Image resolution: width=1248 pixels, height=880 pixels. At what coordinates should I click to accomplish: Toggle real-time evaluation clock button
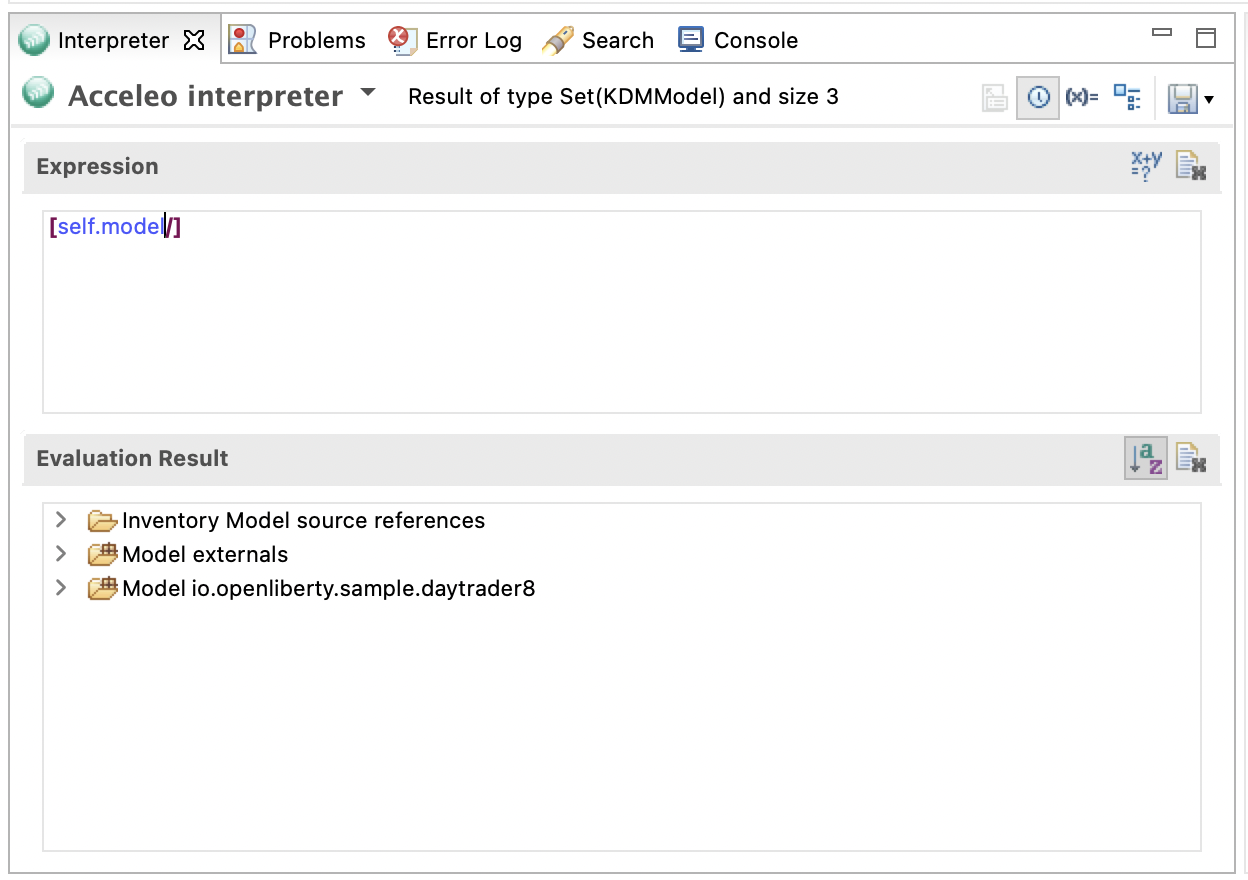(x=1038, y=98)
